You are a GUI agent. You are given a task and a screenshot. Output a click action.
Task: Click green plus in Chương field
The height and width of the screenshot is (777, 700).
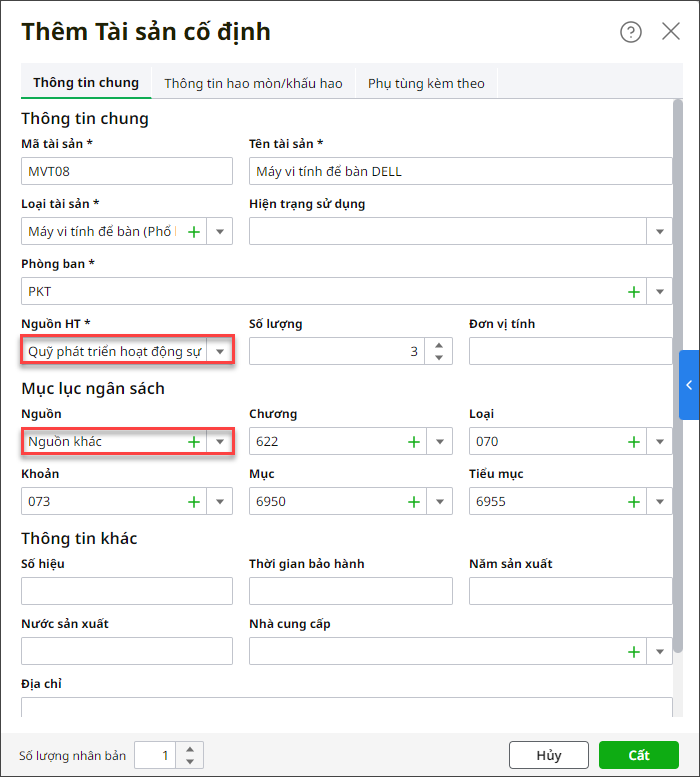point(413,441)
